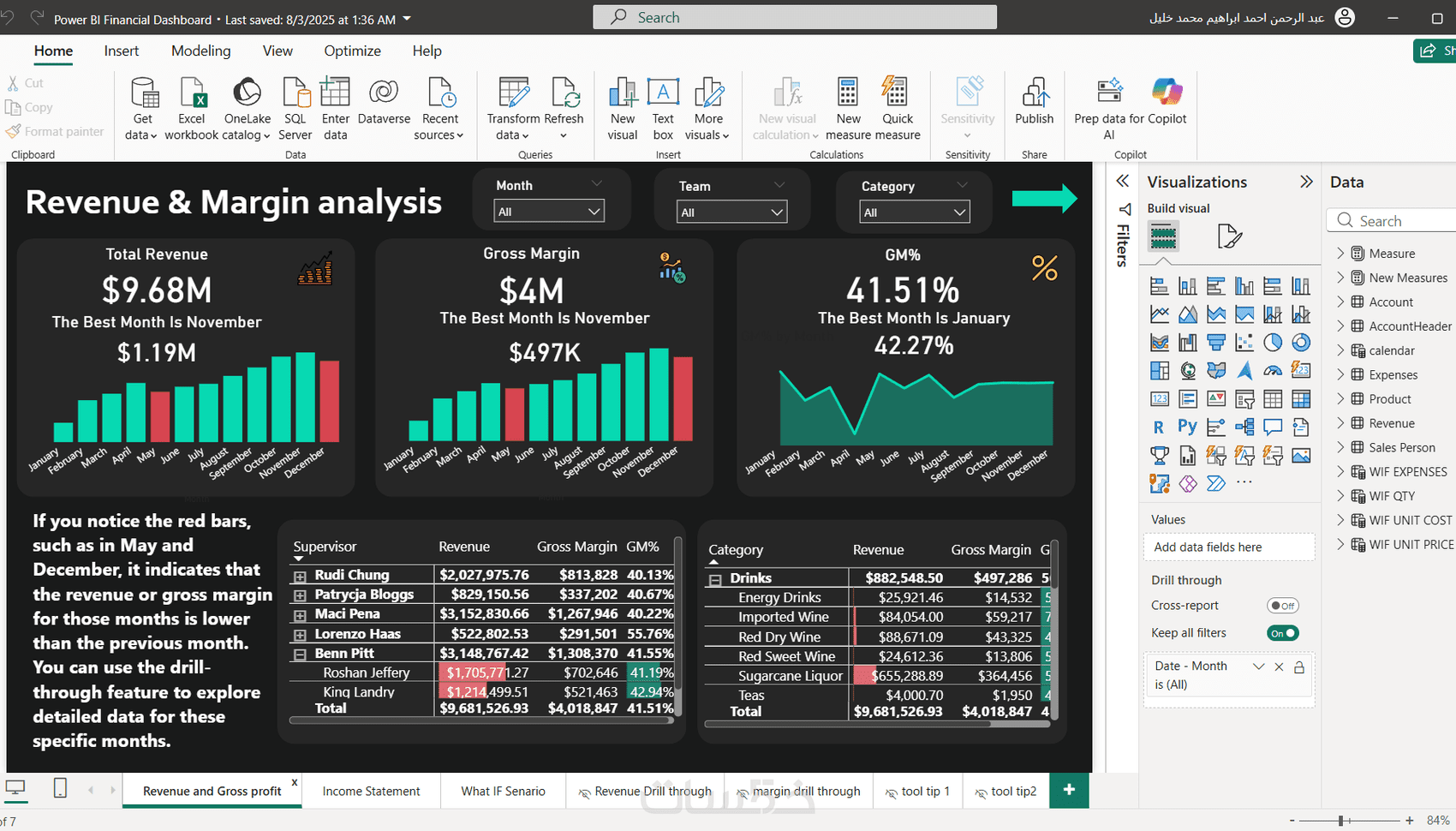
Task: Choose the Line chart visual
Action: pos(1159,314)
